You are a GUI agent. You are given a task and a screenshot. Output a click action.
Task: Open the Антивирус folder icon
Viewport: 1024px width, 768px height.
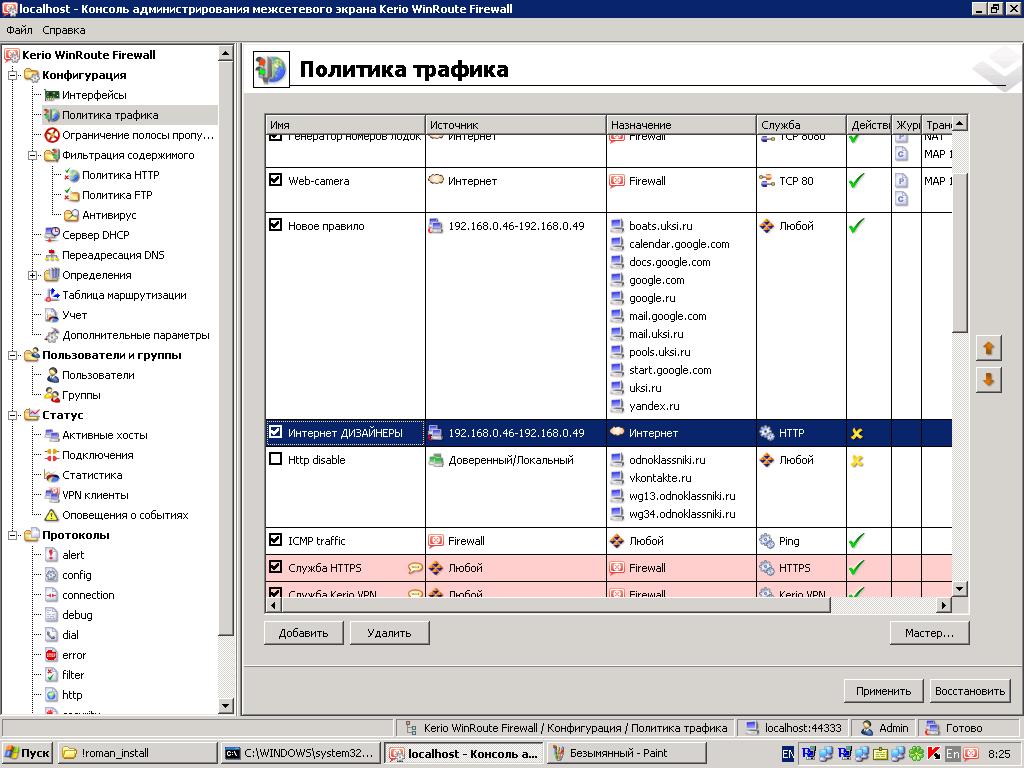pos(72,215)
